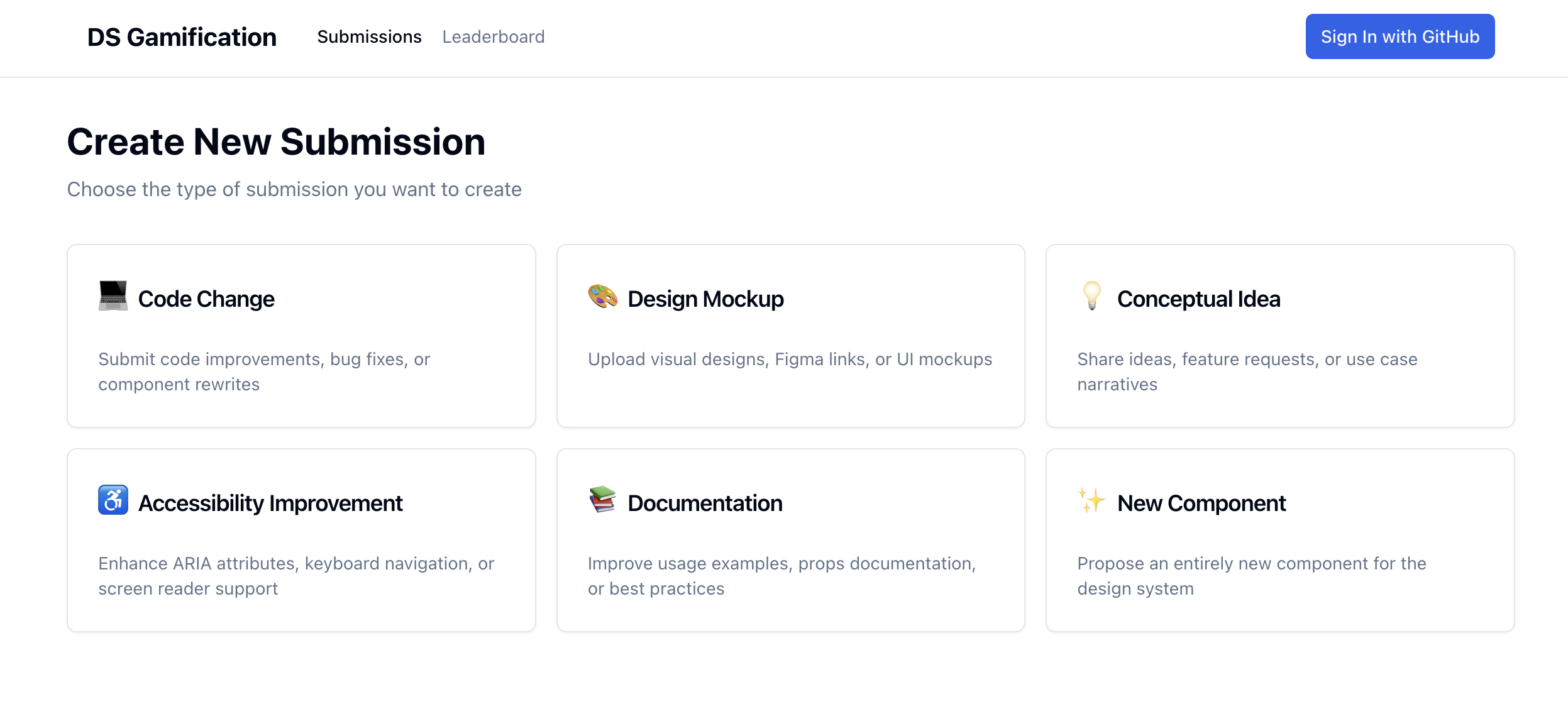Choose the Design Mockup heading
The height and width of the screenshot is (709, 1568).
coord(705,299)
